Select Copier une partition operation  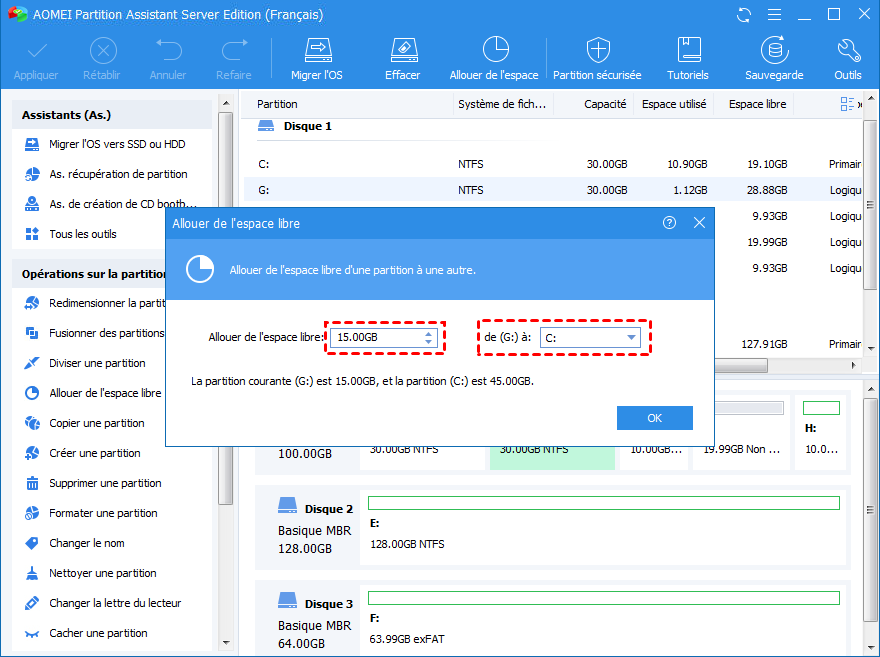click(85, 423)
